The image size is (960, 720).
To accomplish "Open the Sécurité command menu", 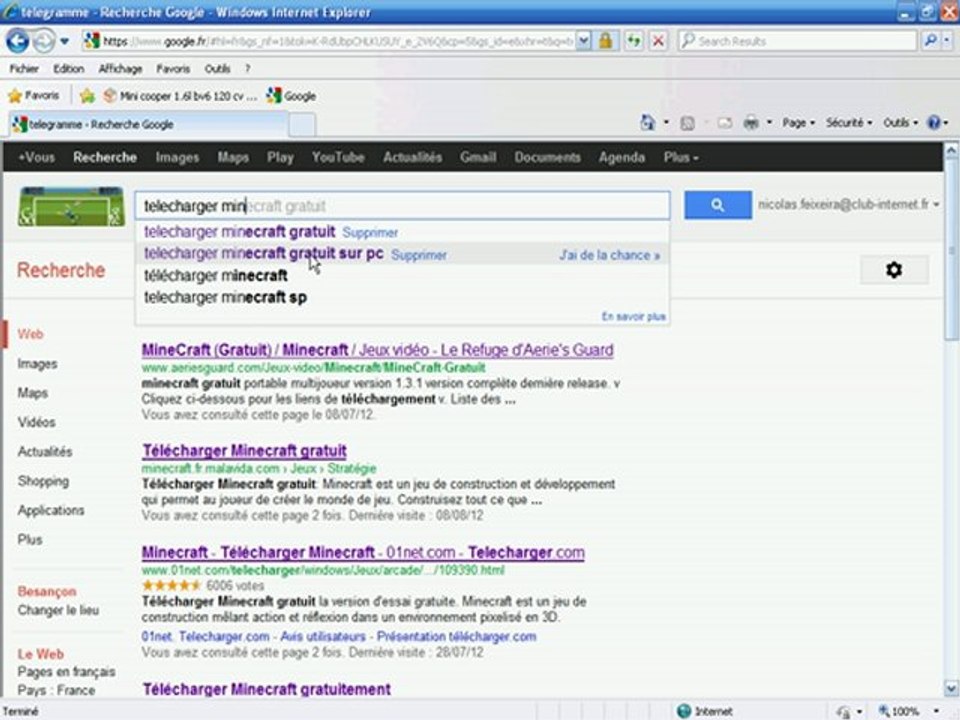I will 849,123.
